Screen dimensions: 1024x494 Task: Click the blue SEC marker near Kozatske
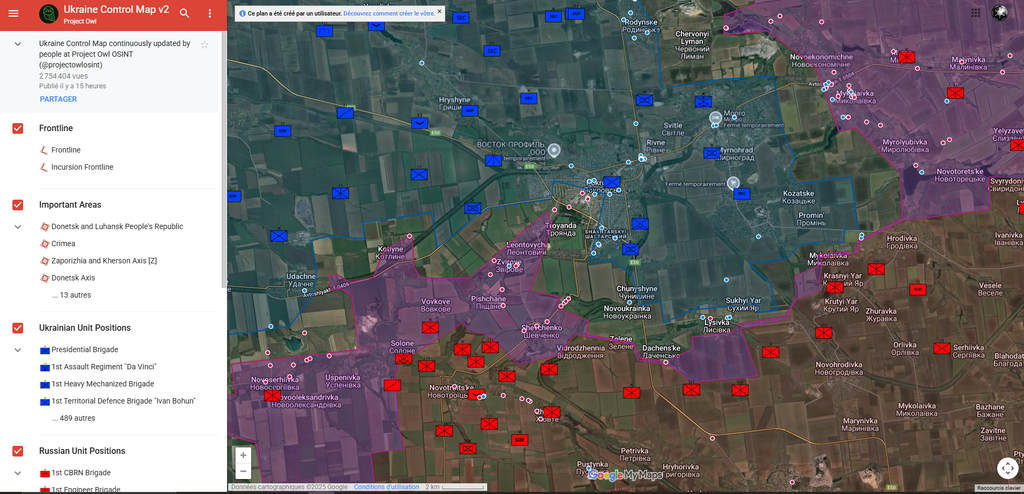(x=741, y=193)
